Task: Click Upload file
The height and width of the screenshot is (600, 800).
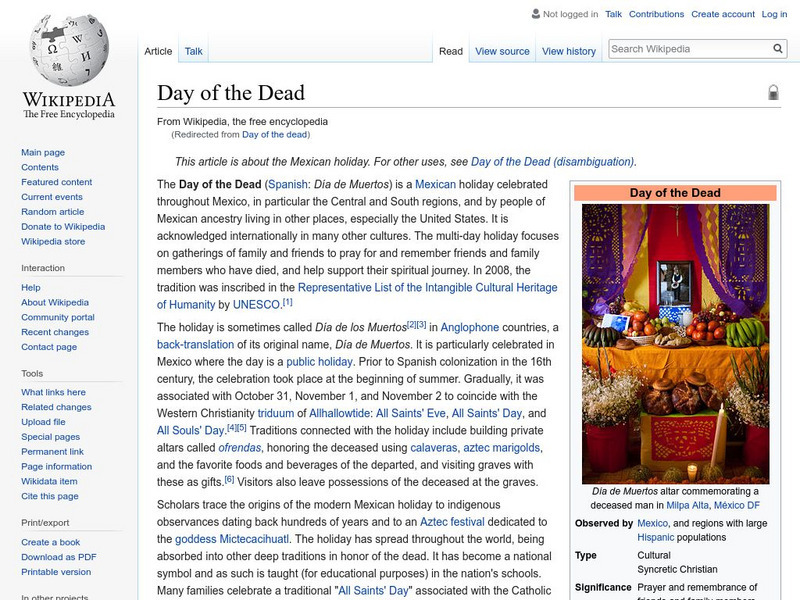Action: pos(43,421)
